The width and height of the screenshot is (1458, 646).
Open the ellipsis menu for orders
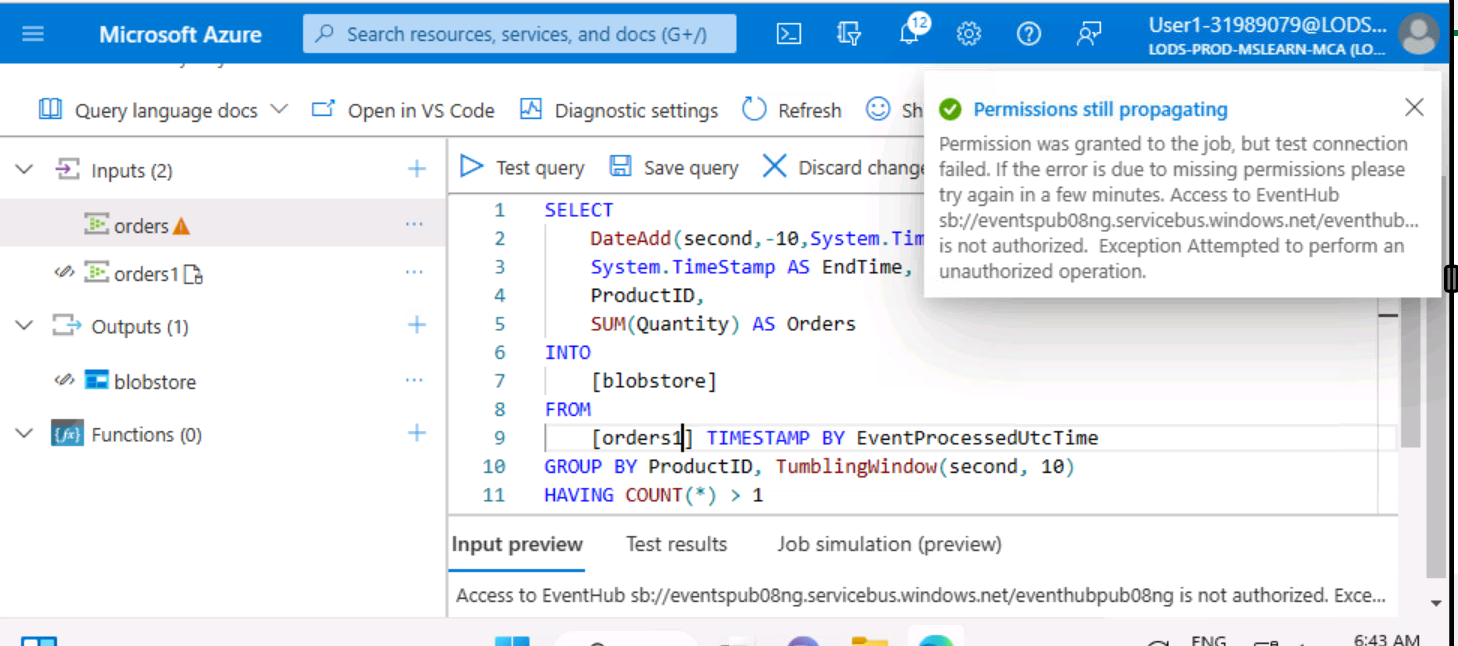click(x=414, y=225)
